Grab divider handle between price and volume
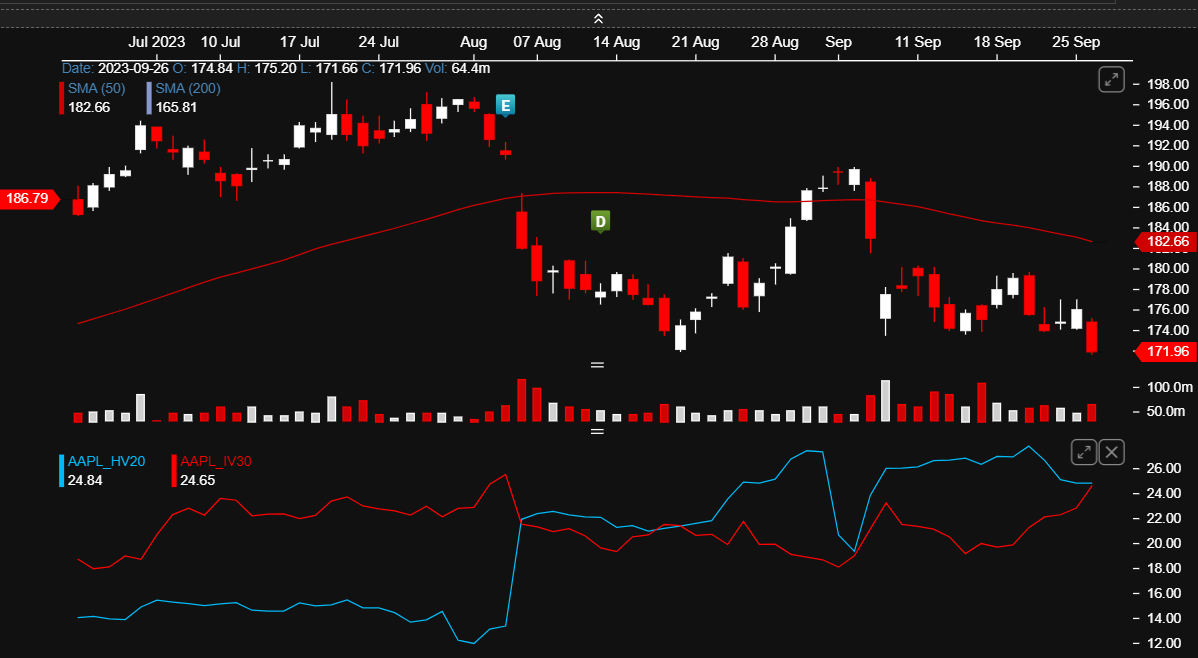This screenshot has width=1198, height=658. pyautogui.click(x=597, y=365)
